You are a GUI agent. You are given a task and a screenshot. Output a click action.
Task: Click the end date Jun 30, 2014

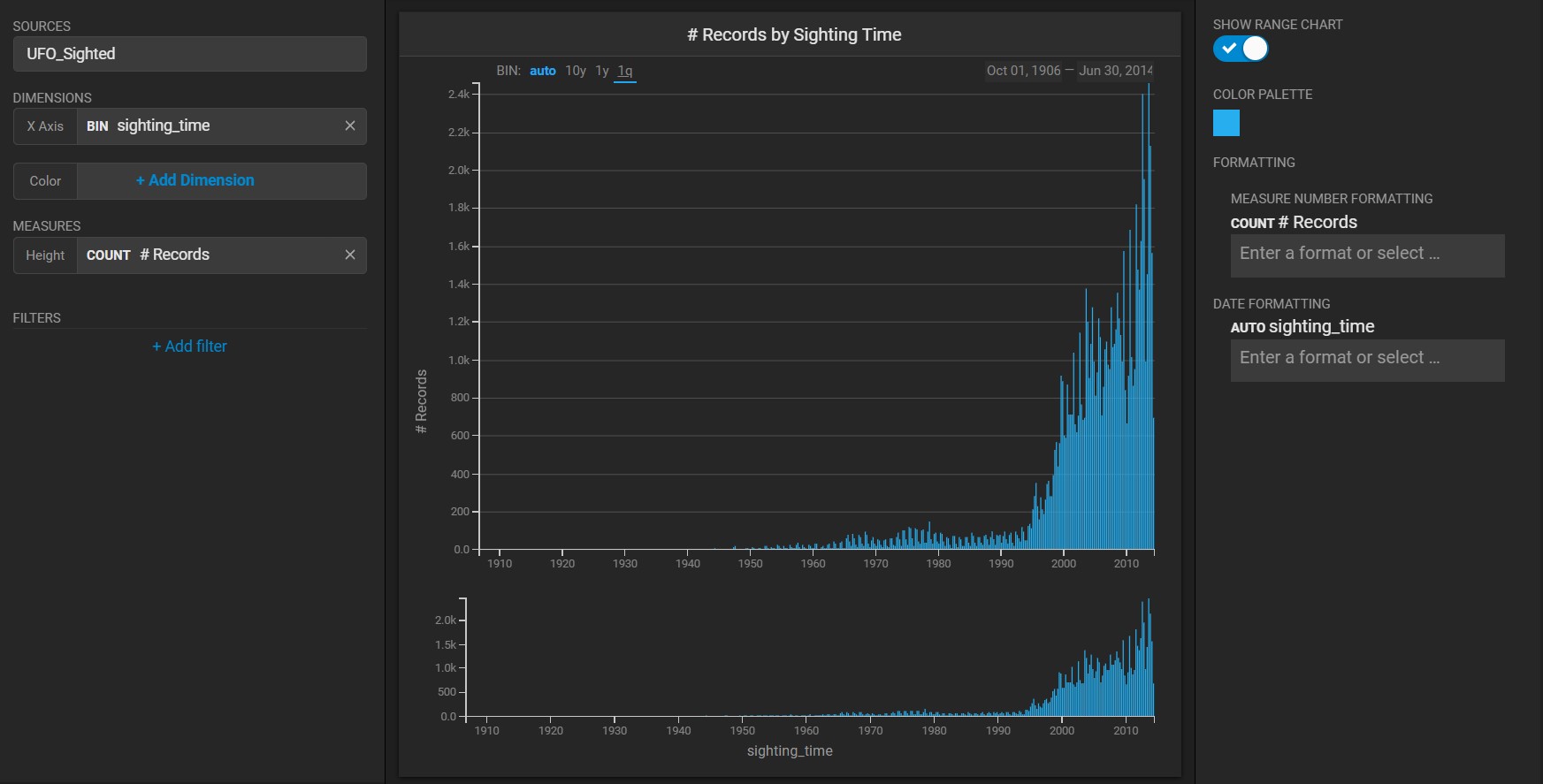pyautogui.click(x=1115, y=71)
